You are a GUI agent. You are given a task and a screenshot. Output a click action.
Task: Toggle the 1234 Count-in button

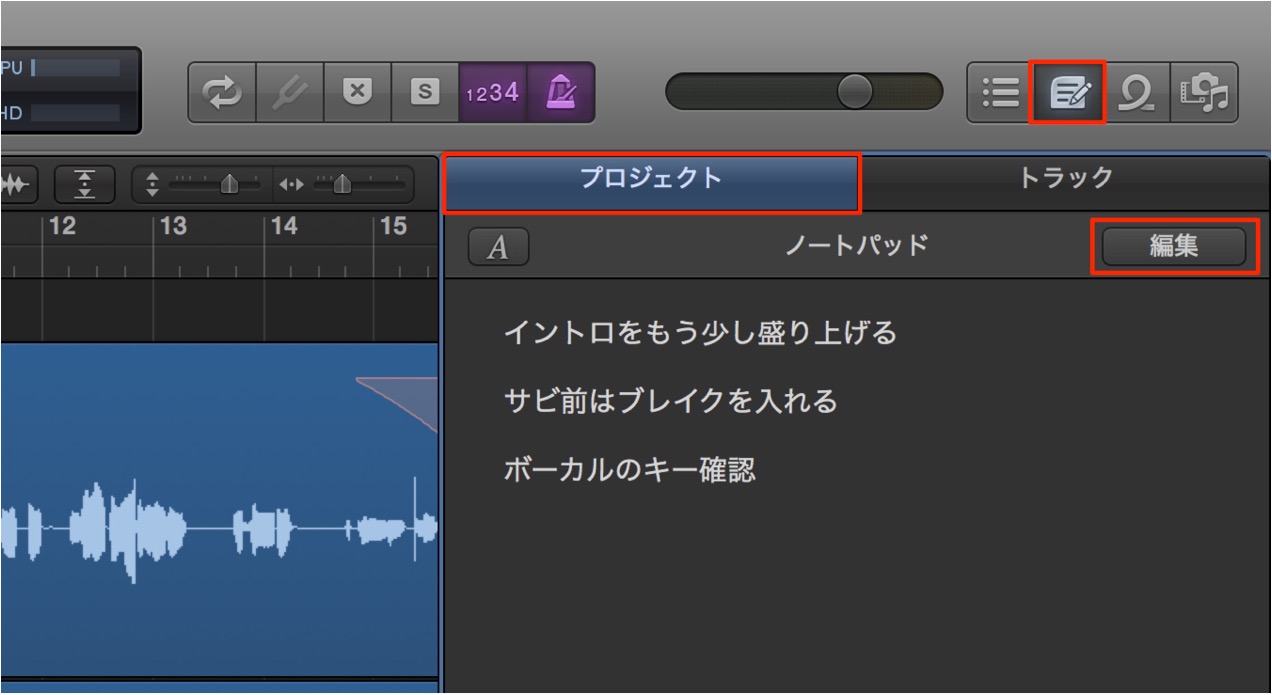[492, 92]
